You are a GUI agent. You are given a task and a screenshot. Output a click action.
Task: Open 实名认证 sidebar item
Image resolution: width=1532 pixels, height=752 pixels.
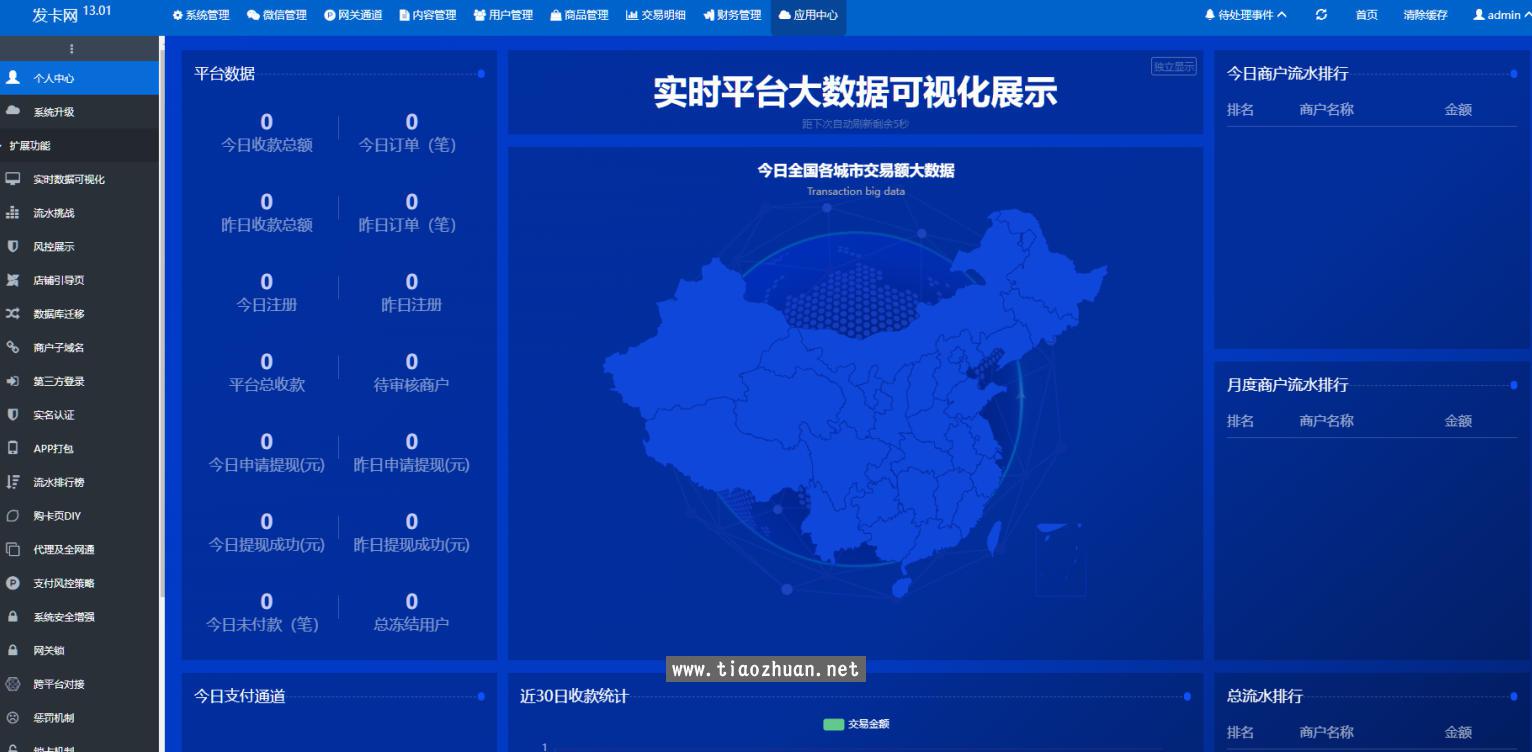click(79, 415)
